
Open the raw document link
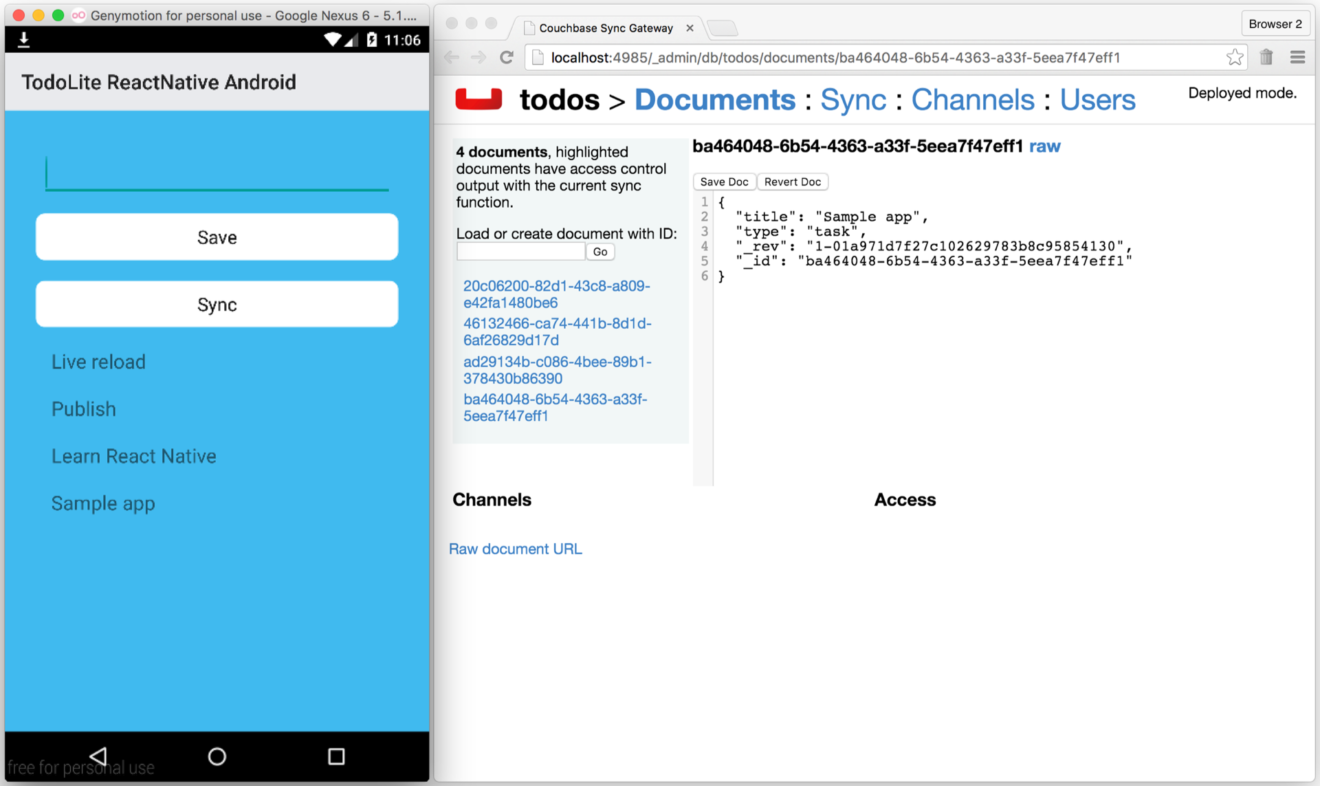[1045, 146]
